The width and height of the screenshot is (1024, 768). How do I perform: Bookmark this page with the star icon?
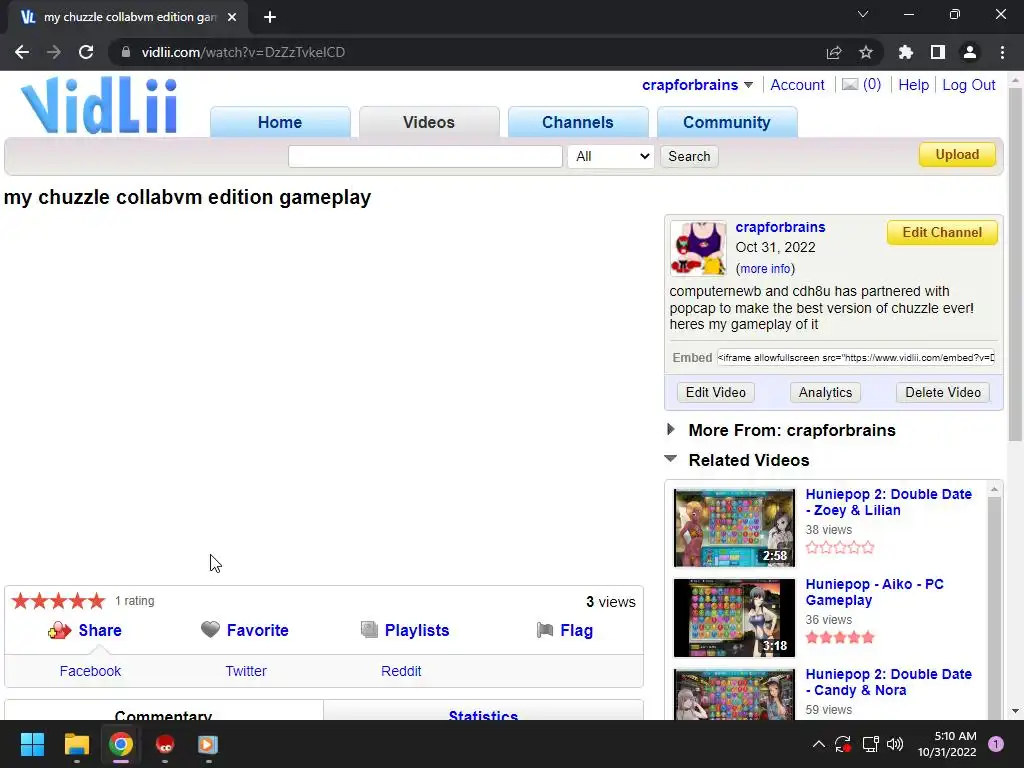pos(865,52)
